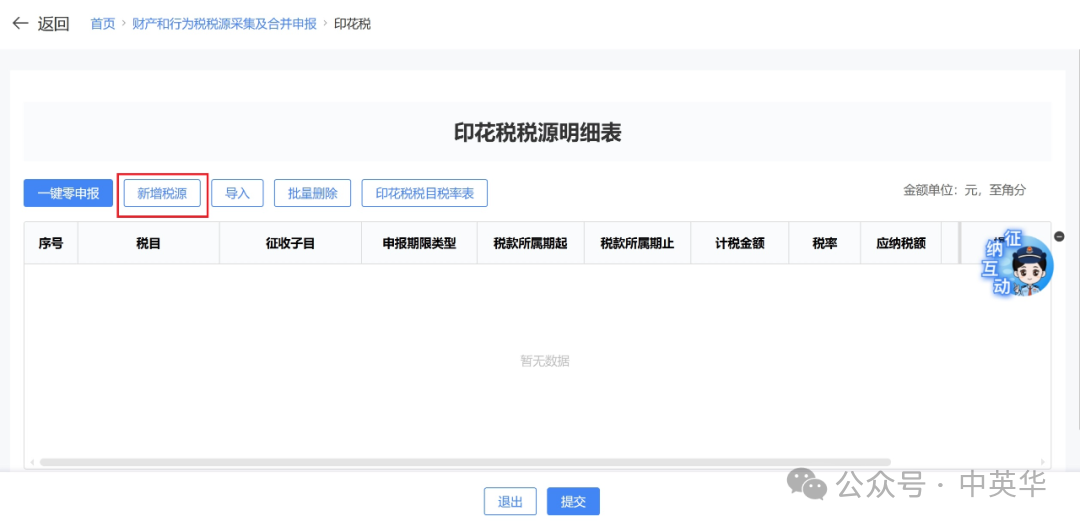Collapse the floating assistant with minus icon
This screenshot has height=527, width=1080.
click(1060, 237)
